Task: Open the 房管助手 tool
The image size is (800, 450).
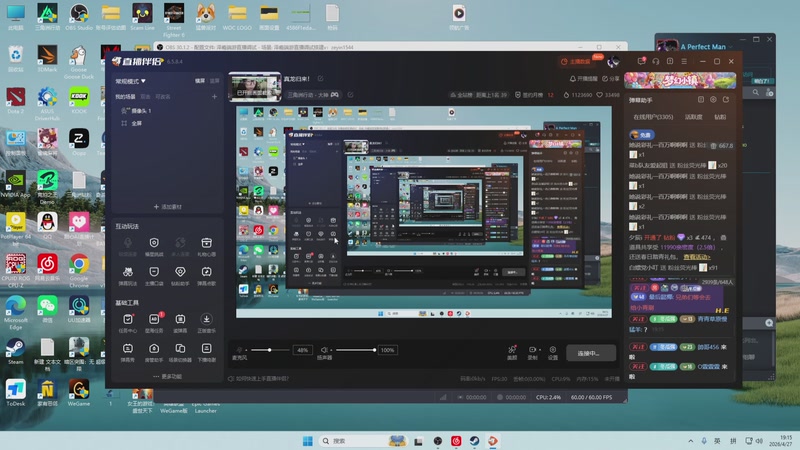Action: (154, 352)
